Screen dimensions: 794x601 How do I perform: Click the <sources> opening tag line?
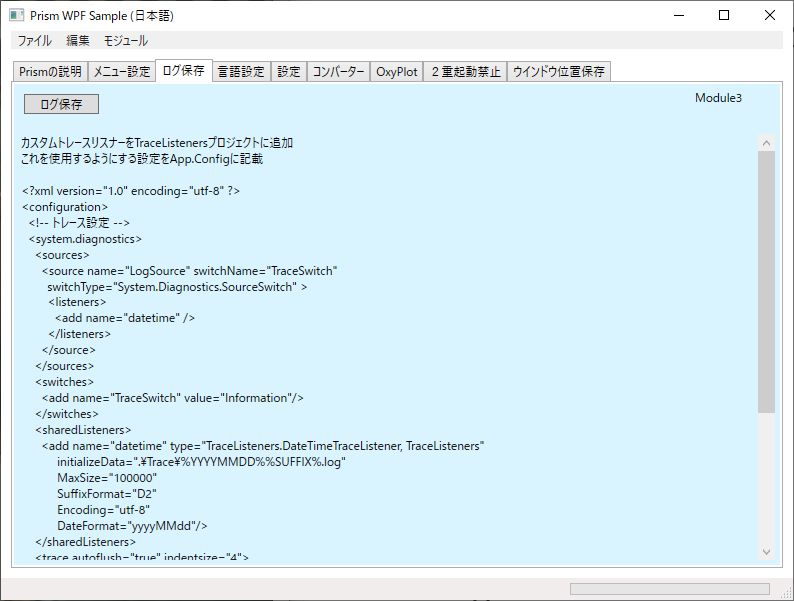[x=62, y=255]
